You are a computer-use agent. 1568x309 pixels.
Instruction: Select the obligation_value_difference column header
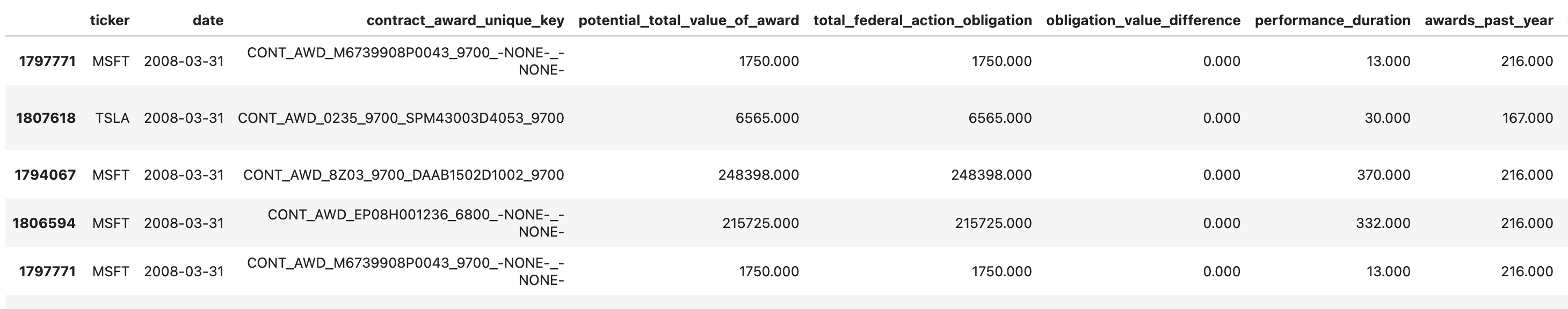click(1143, 21)
